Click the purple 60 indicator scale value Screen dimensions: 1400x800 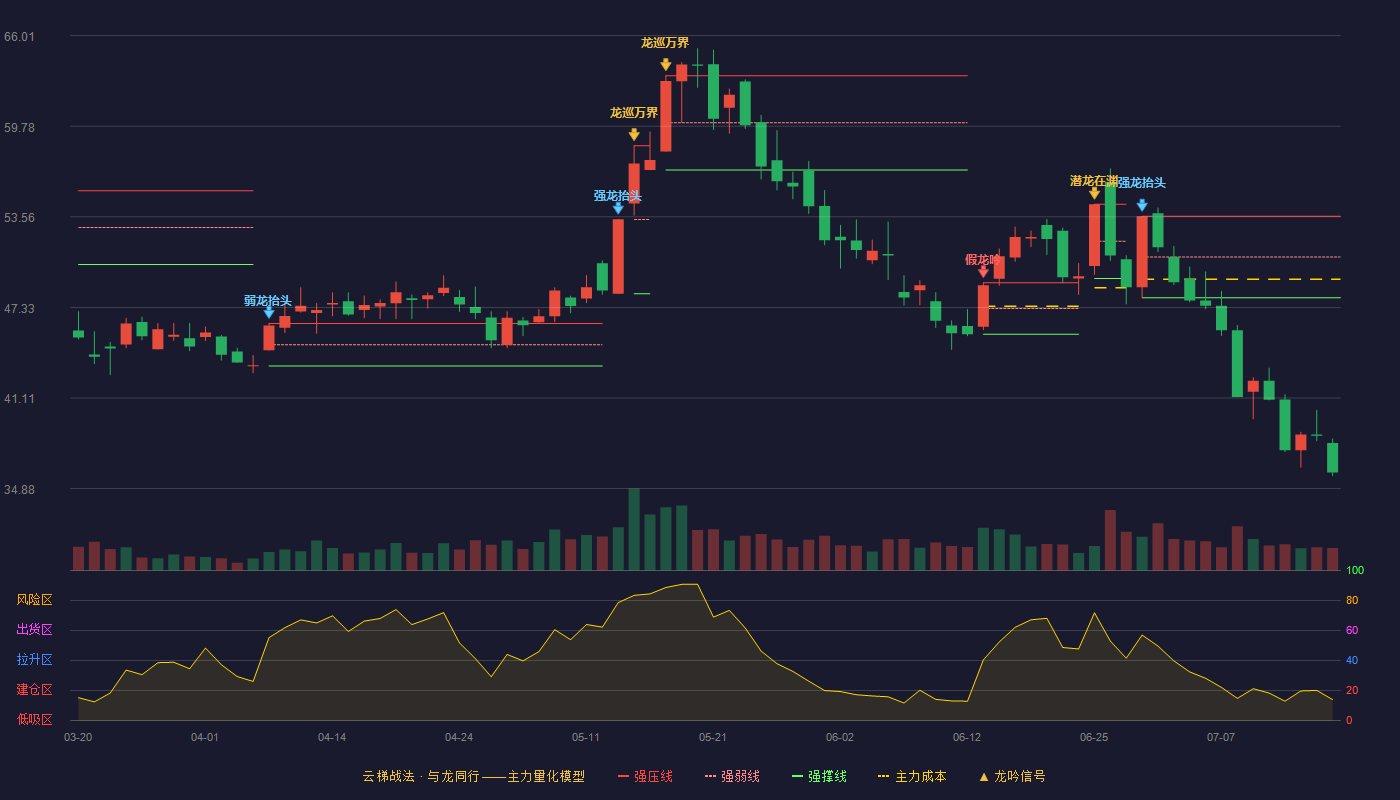point(1352,630)
